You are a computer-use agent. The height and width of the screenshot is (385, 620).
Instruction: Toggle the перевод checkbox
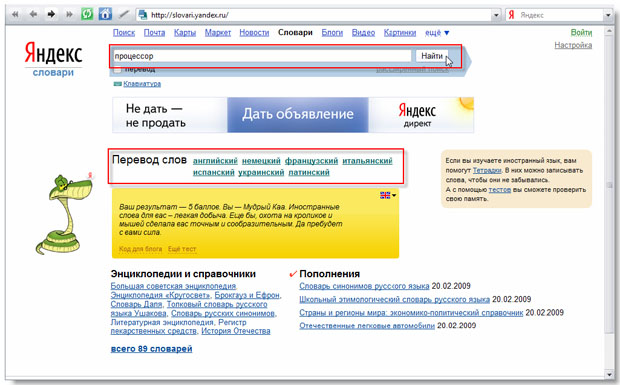coord(117,70)
